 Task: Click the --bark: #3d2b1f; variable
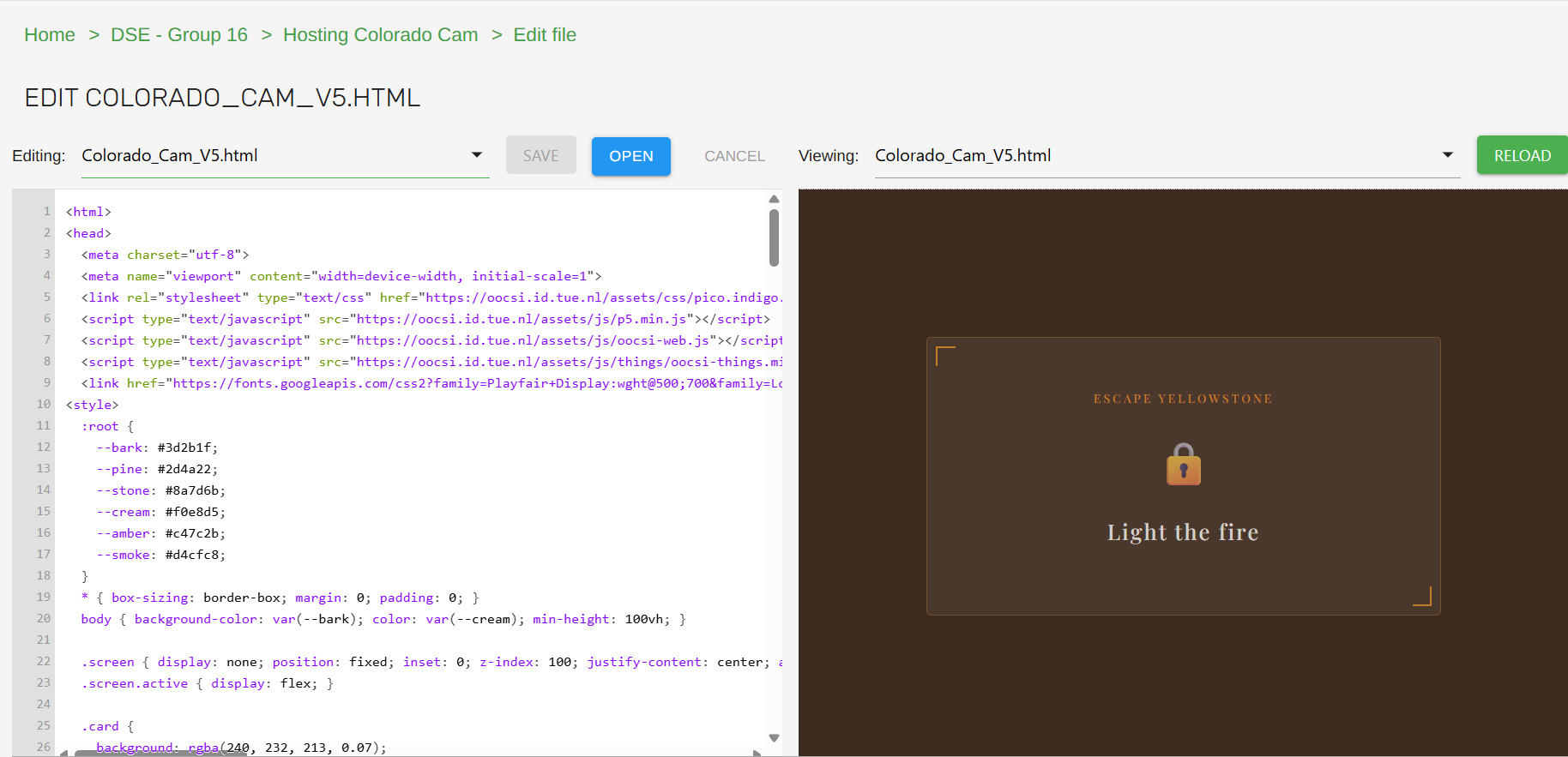tap(157, 448)
